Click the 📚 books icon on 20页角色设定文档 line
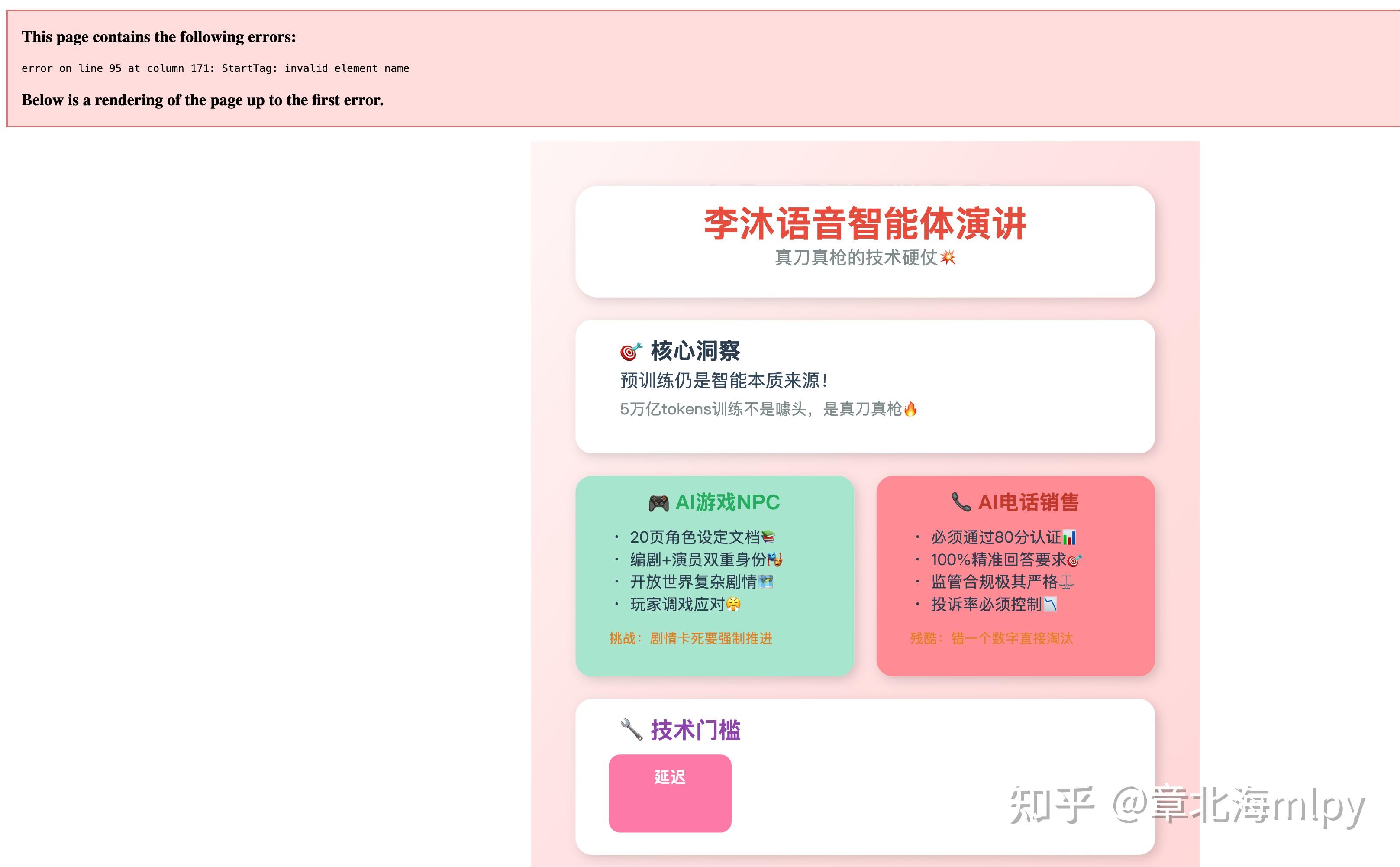 (768, 537)
